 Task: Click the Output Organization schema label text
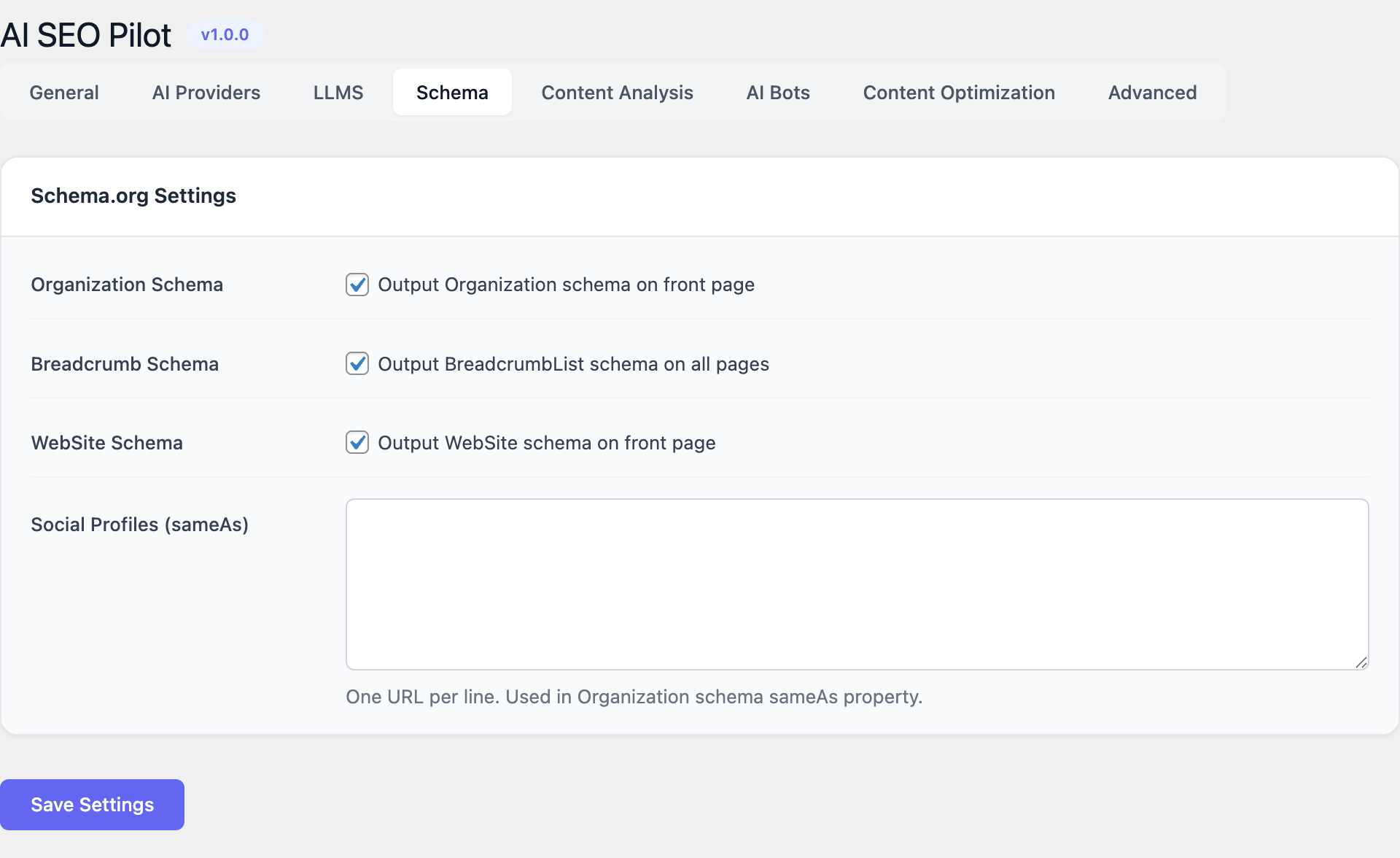[566, 285]
